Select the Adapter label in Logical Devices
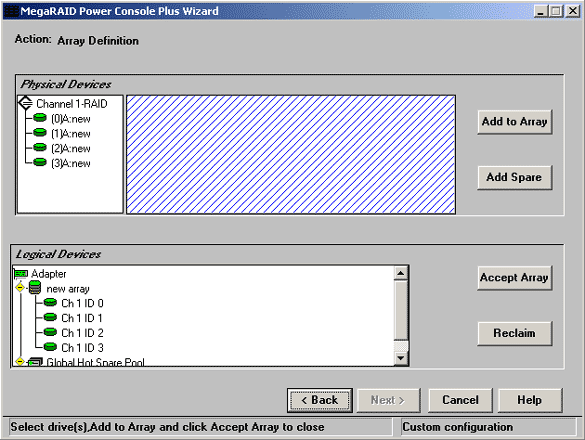 coord(49,274)
